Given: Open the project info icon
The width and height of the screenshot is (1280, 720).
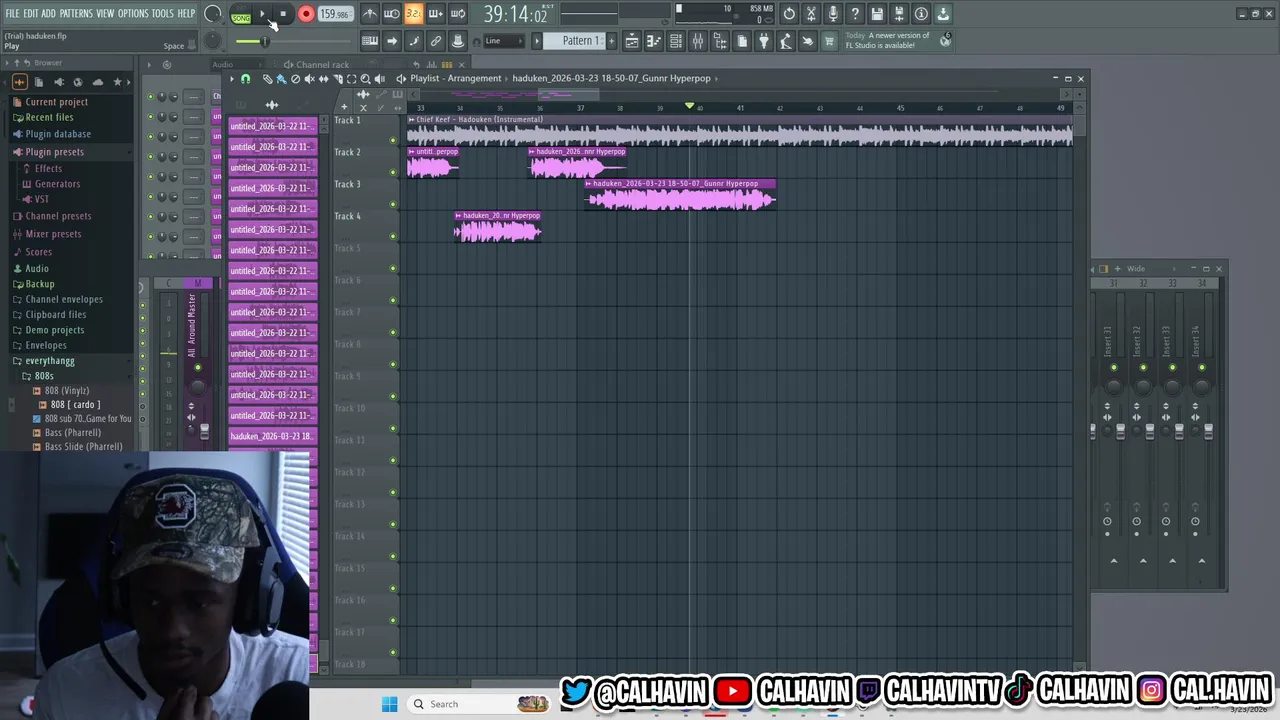Looking at the screenshot, I should [920, 13].
